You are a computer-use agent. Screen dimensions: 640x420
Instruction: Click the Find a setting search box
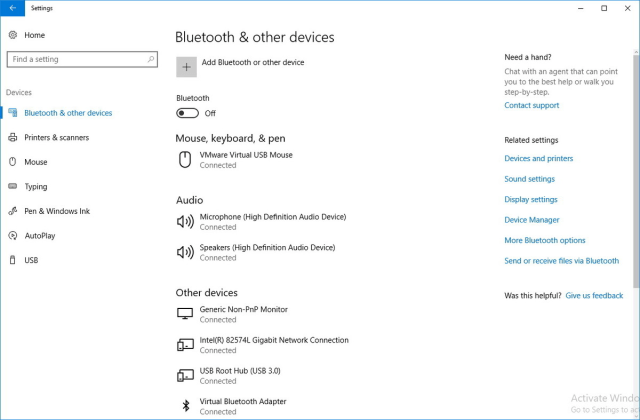[82, 59]
